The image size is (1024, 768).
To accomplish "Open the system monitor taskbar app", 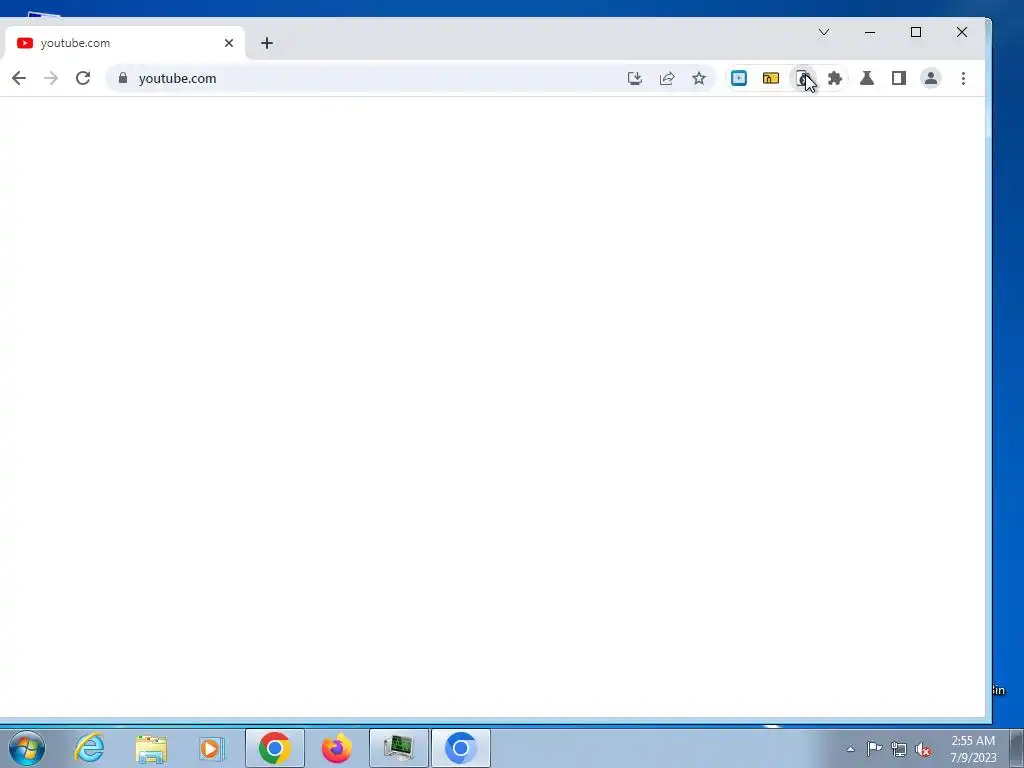I will point(399,748).
